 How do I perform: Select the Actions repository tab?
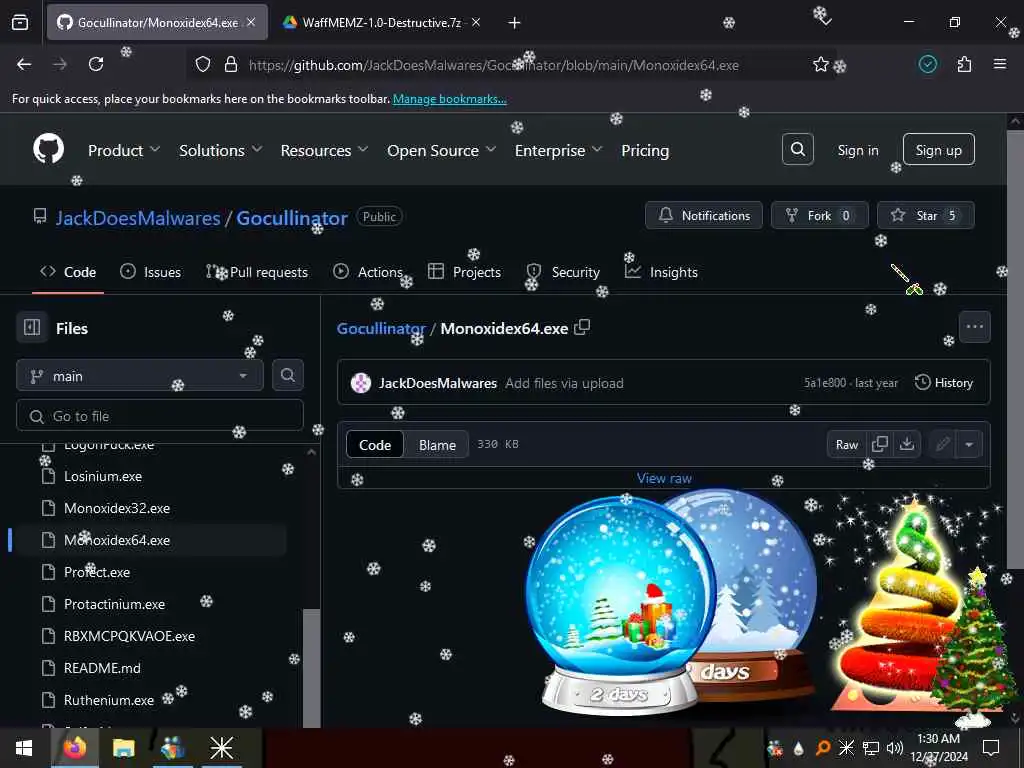point(368,272)
